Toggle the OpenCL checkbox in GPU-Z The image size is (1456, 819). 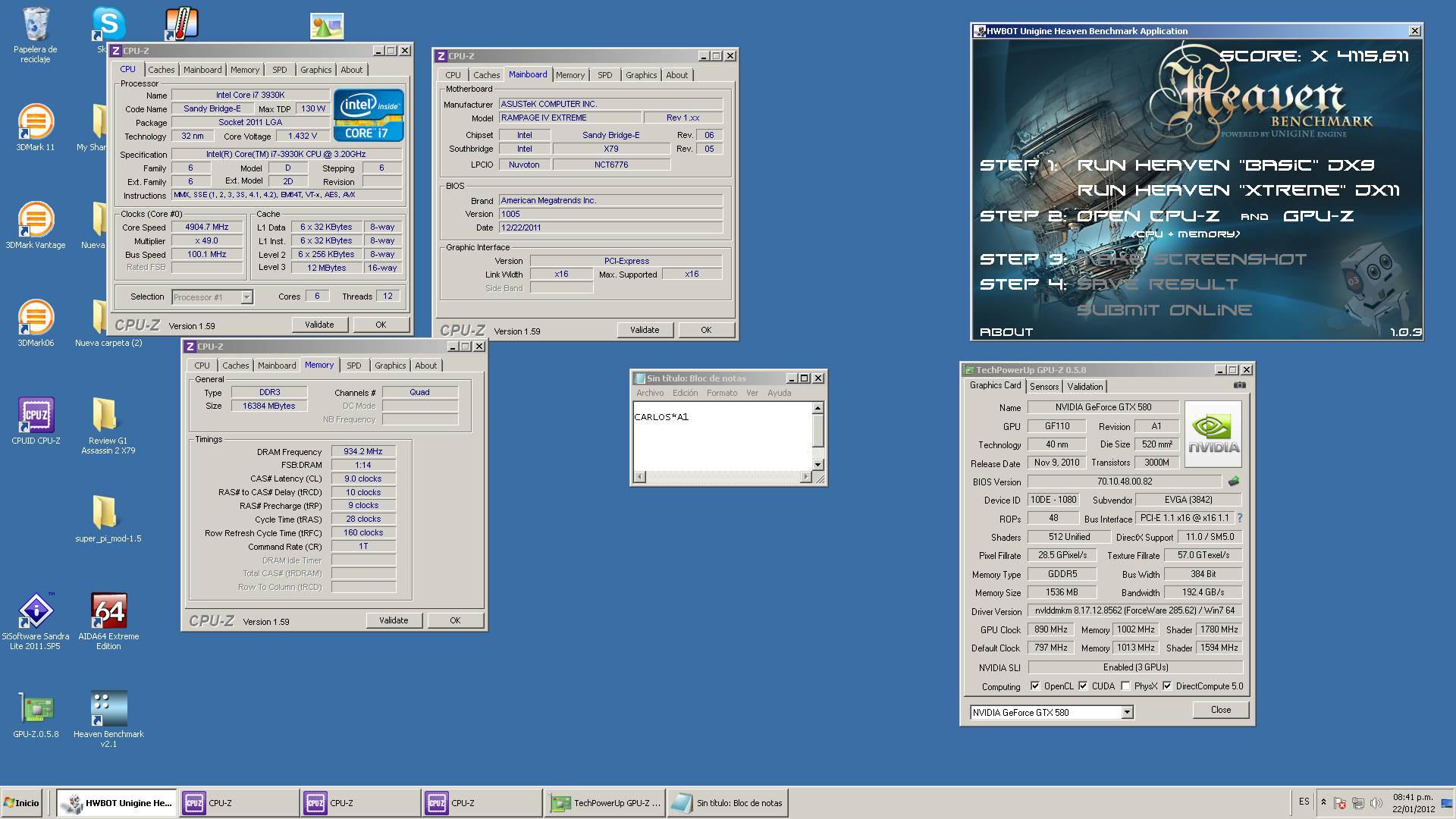[x=1035, y=686]
